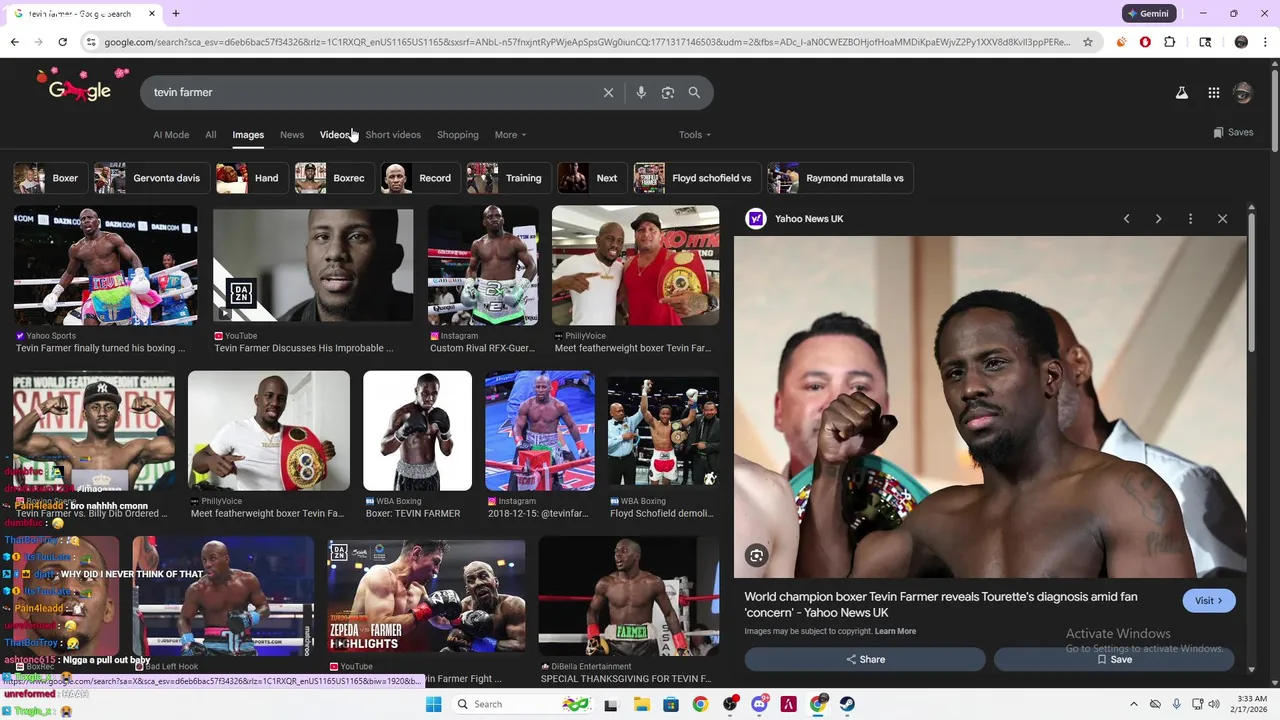This screenshot has width=1280, height=720.
Task: Open the Tools dropdown
Action: point(694,135)
